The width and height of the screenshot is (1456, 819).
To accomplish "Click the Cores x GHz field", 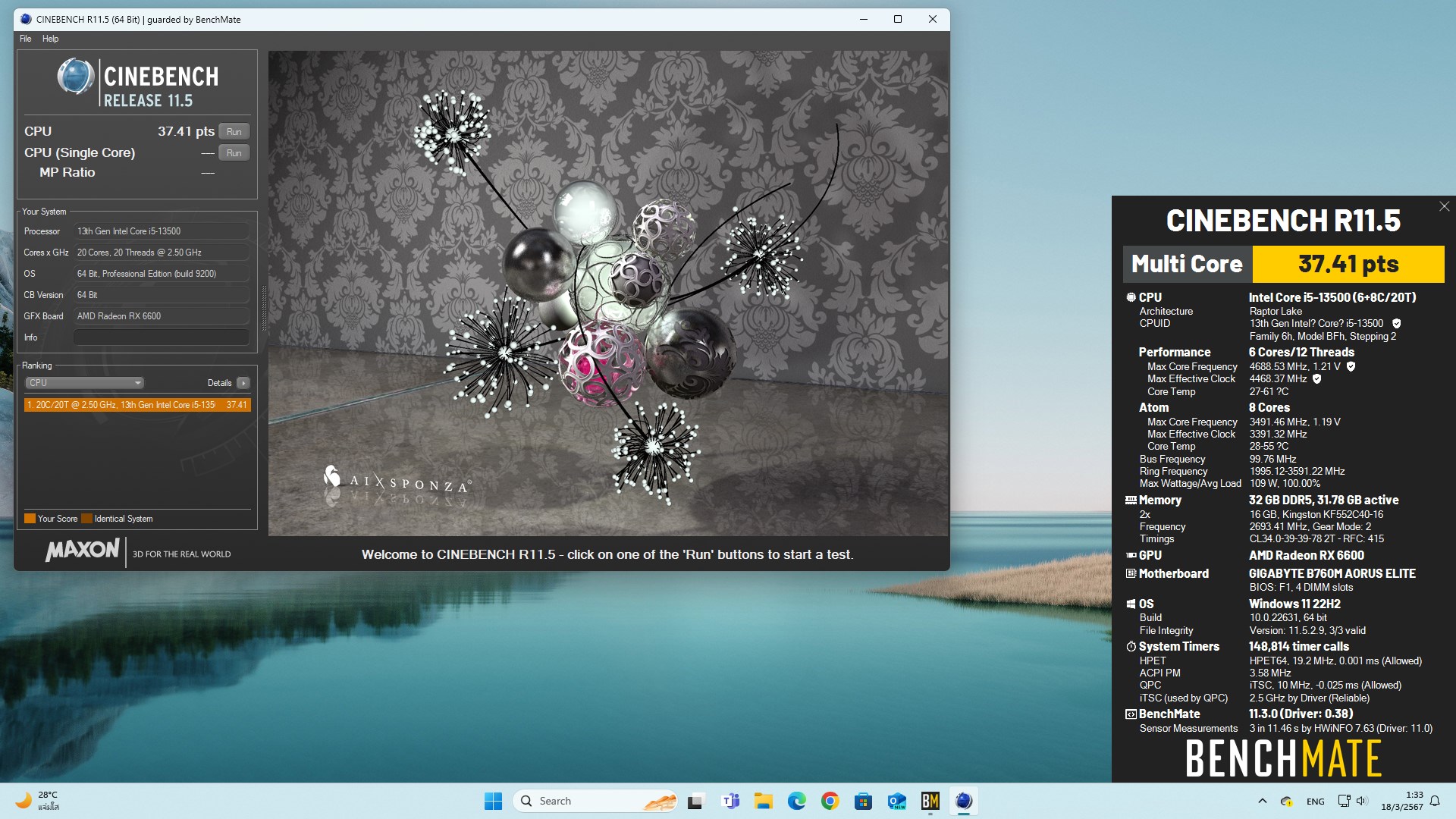I will tap(162, 253).
